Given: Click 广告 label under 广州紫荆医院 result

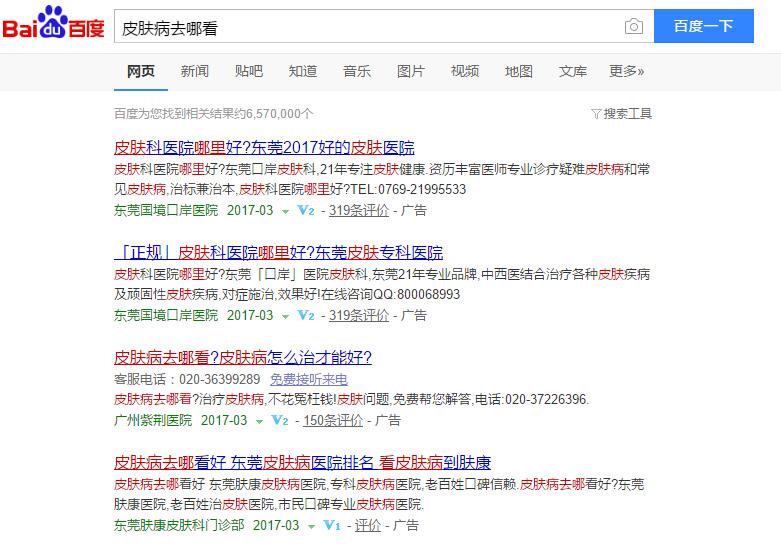Looking at the screenshot, I should (388, 420).
